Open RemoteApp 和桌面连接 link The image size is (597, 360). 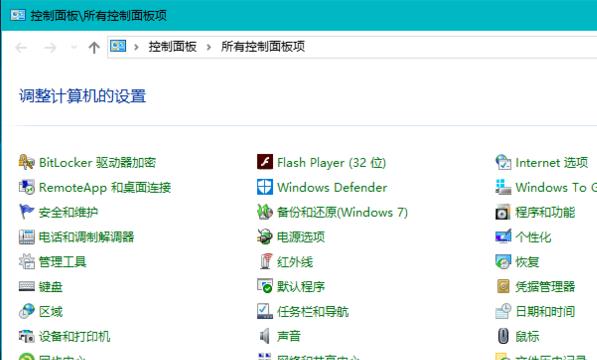point(105,187)
